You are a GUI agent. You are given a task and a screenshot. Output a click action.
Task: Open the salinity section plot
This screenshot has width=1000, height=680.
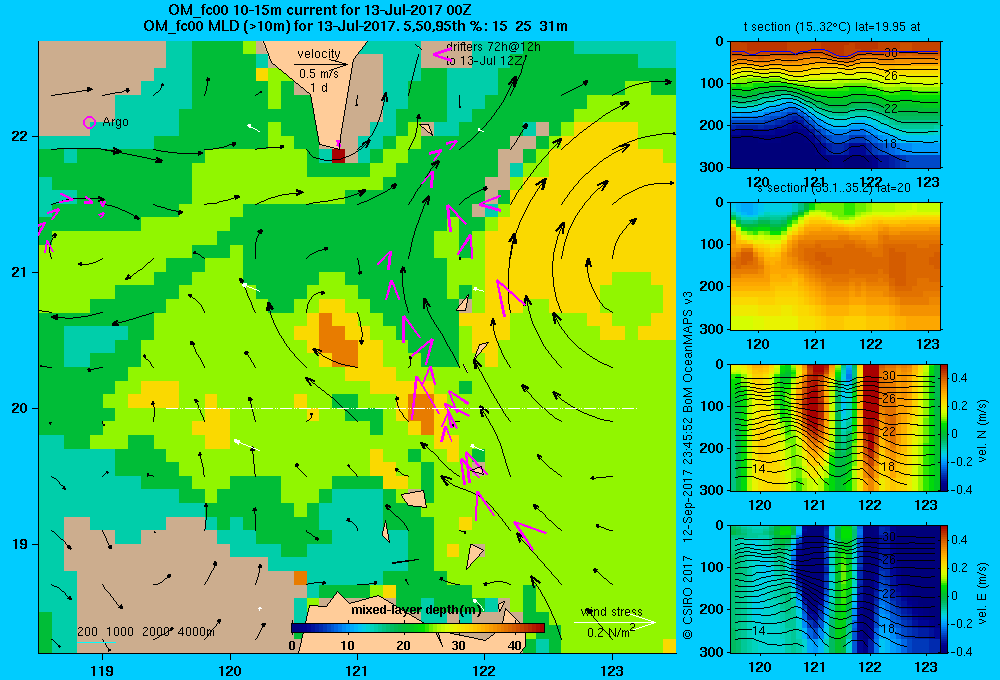(835, 266)
